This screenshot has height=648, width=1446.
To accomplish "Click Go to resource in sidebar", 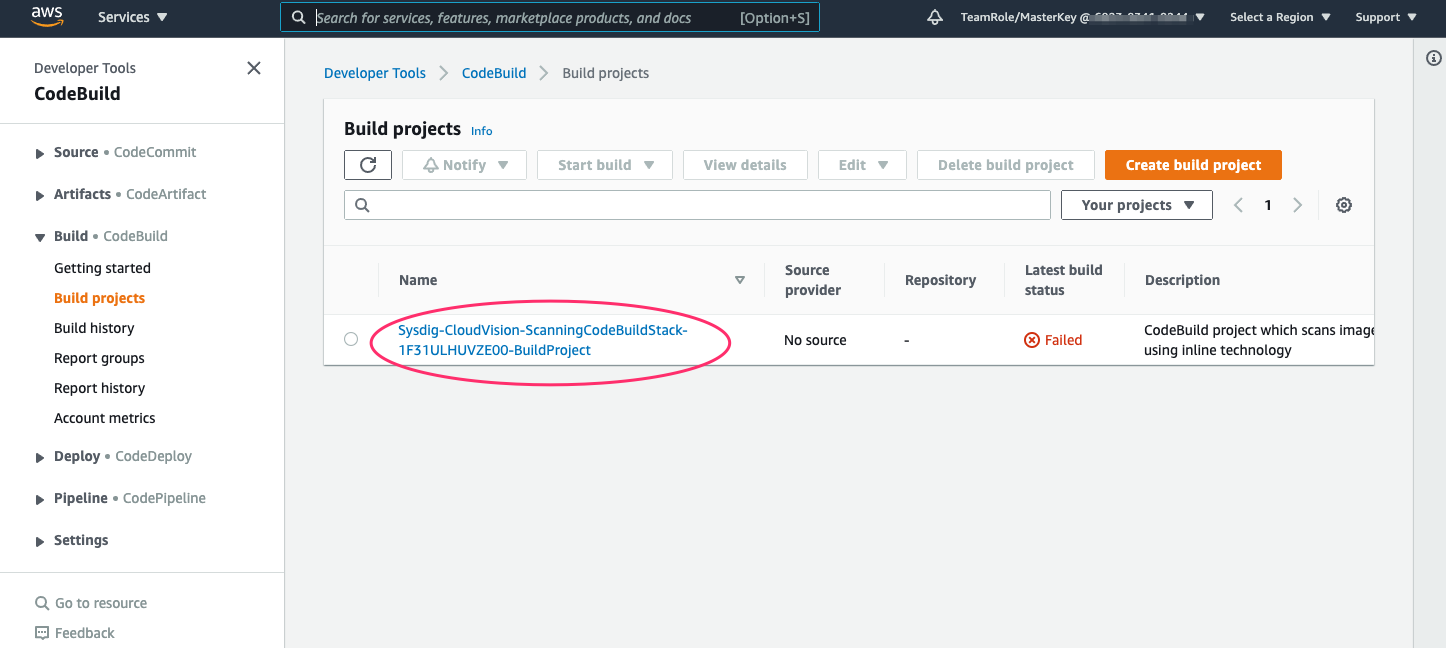I will (91, 603).
